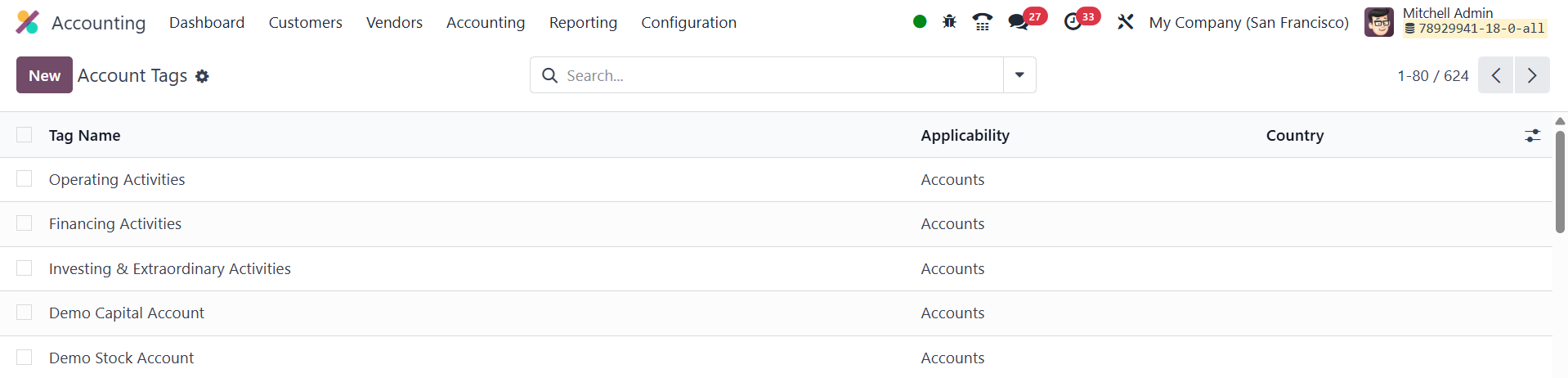Click the New button

pos(44,75)
